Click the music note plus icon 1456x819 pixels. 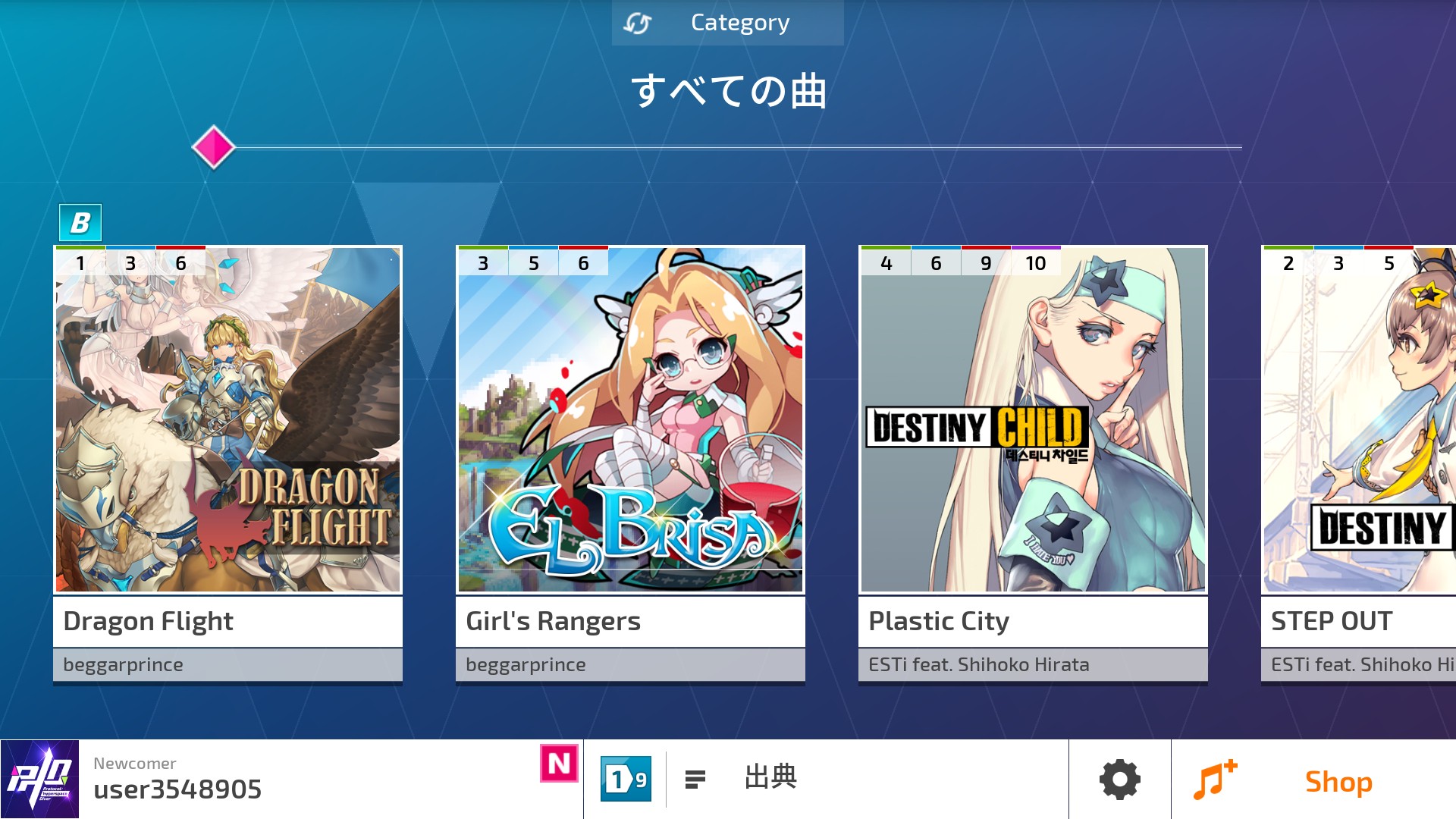[1215, 780]
